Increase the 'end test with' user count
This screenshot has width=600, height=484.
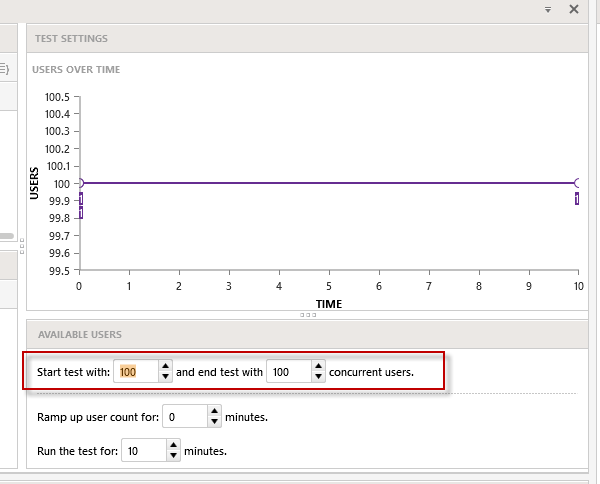318,366
